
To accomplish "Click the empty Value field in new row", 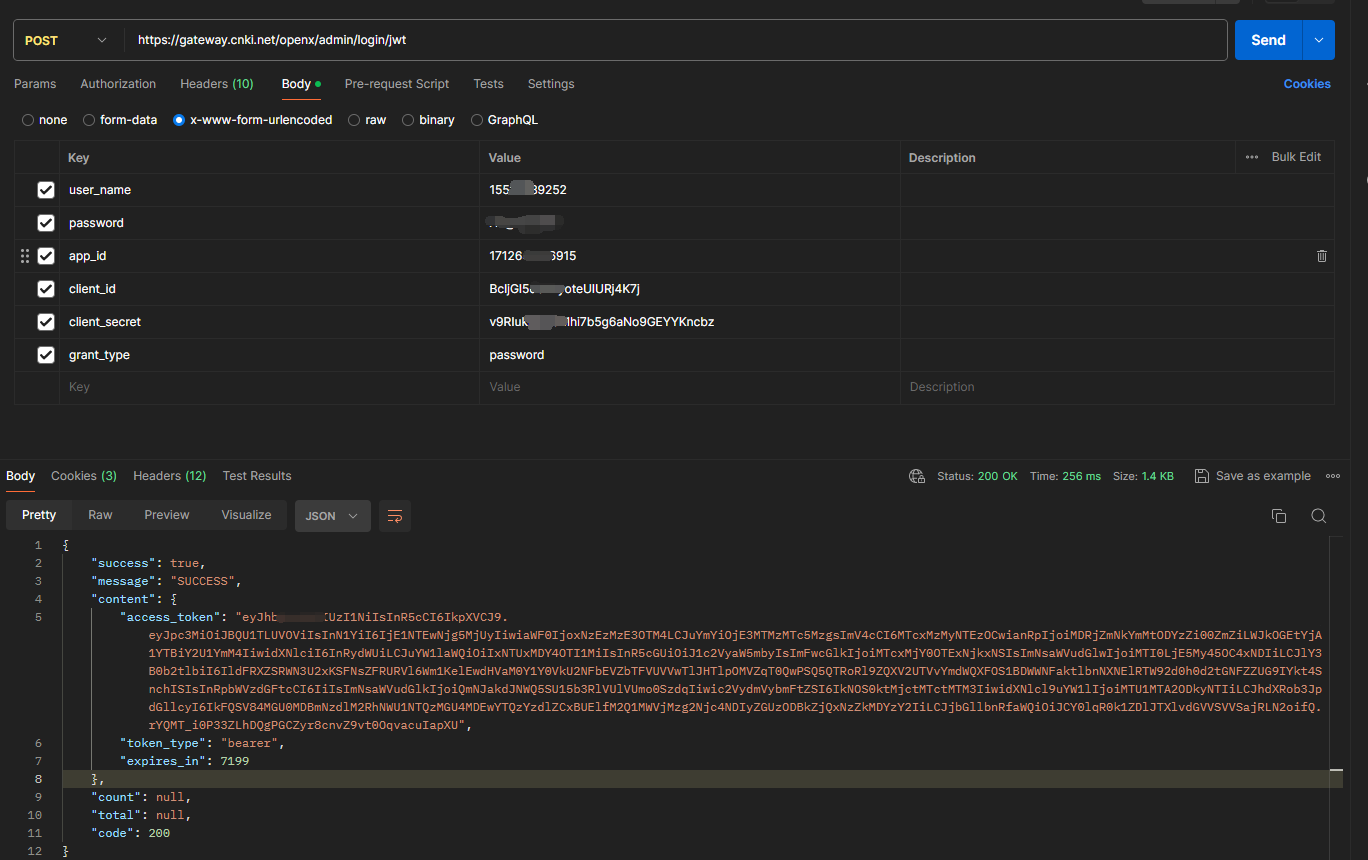I will click(690, 387).
